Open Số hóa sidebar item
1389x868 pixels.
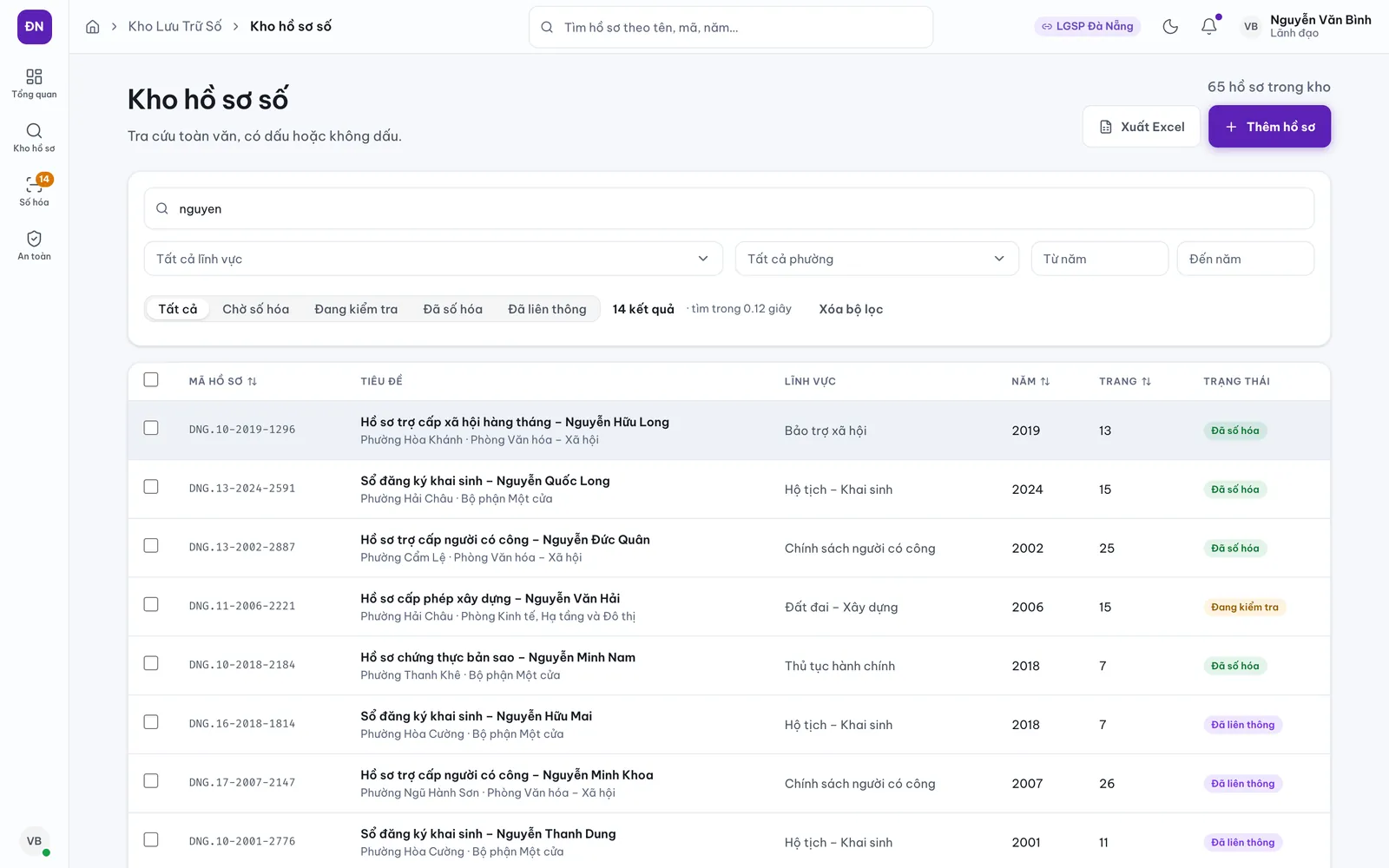point(35,191)
